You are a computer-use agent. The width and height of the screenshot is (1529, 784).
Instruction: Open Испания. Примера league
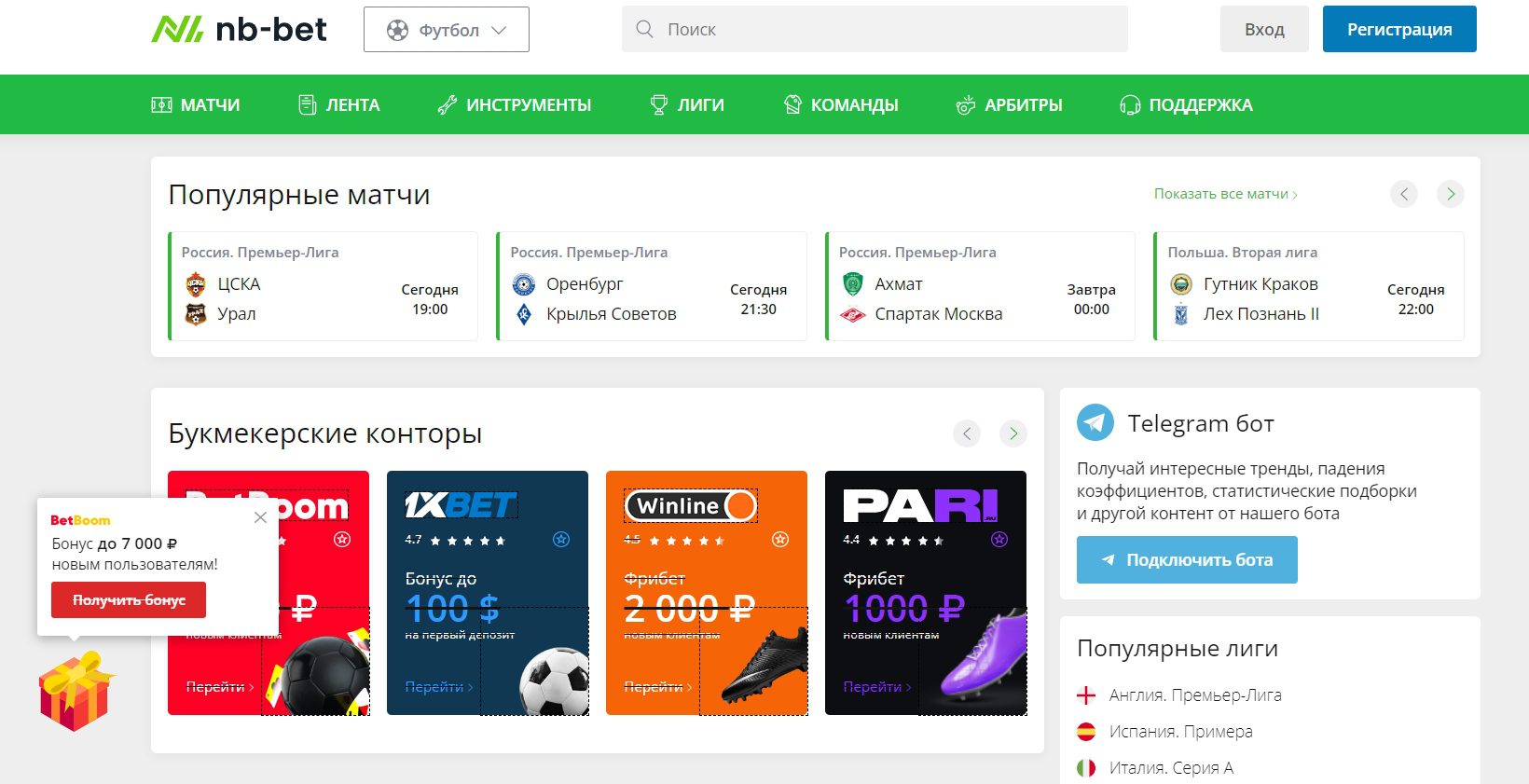1180,732
